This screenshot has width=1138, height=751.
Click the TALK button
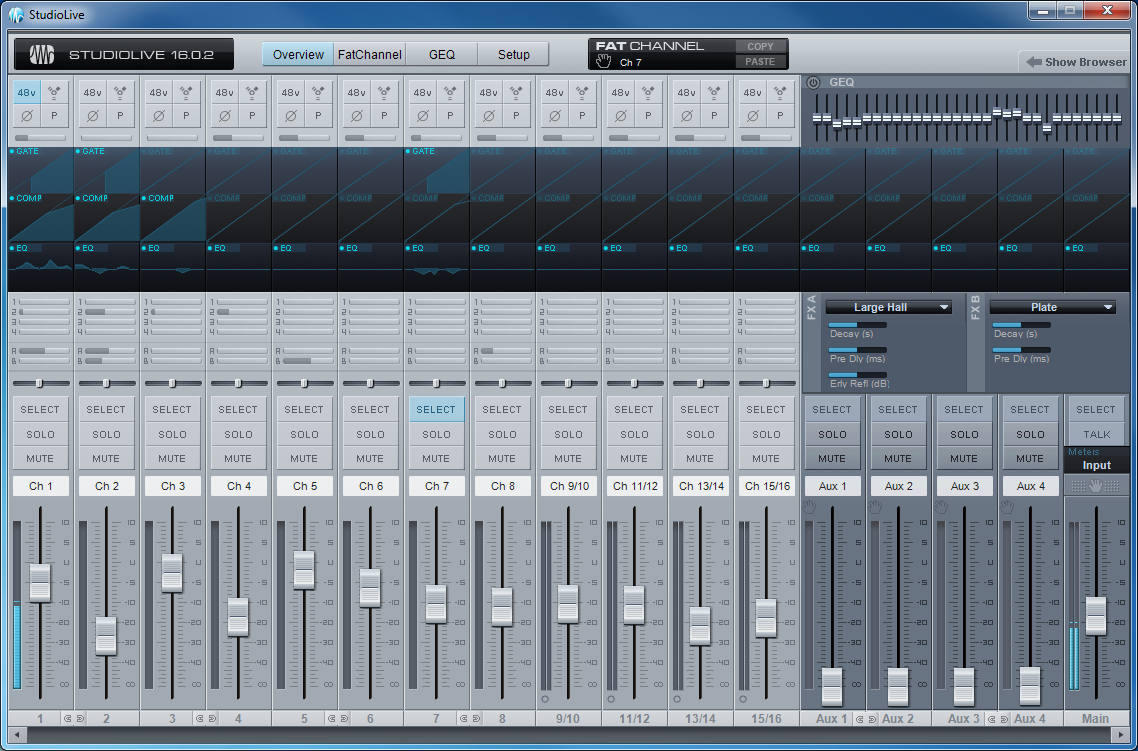click(x=1097, y=434)
